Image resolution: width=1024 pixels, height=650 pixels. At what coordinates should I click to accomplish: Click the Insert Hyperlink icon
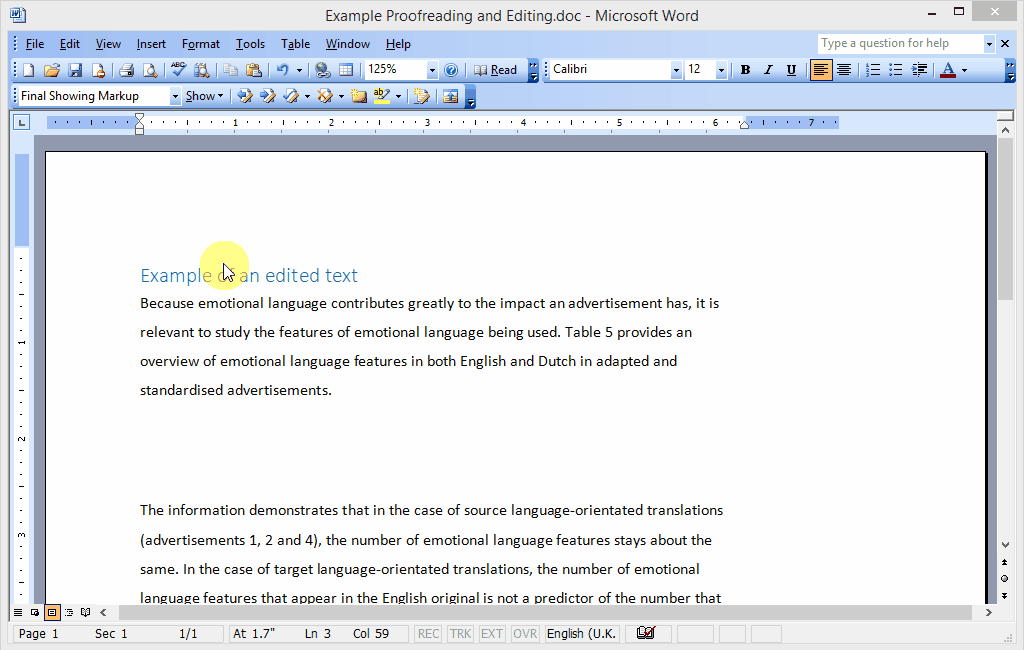[322, 70]
